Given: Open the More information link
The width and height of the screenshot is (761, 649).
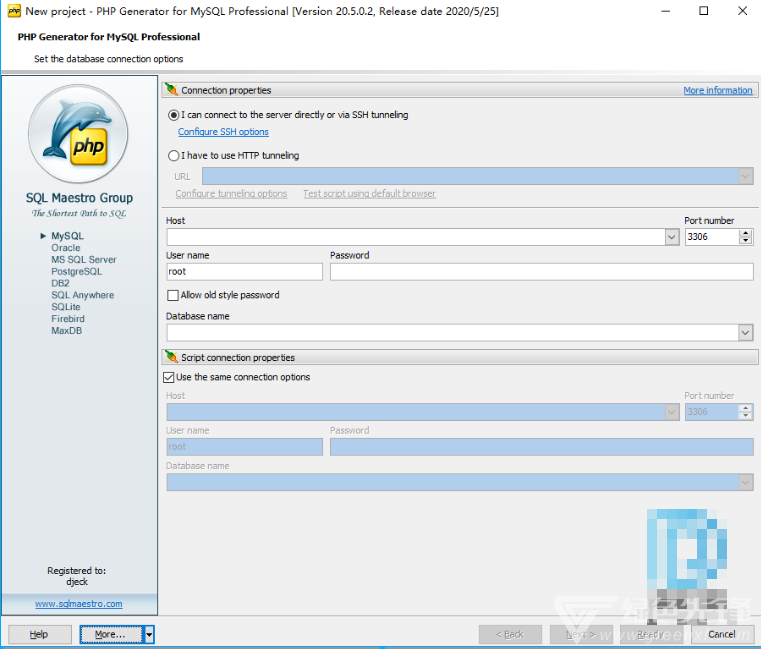Looking at the screenshot, I should pos(718,90).
